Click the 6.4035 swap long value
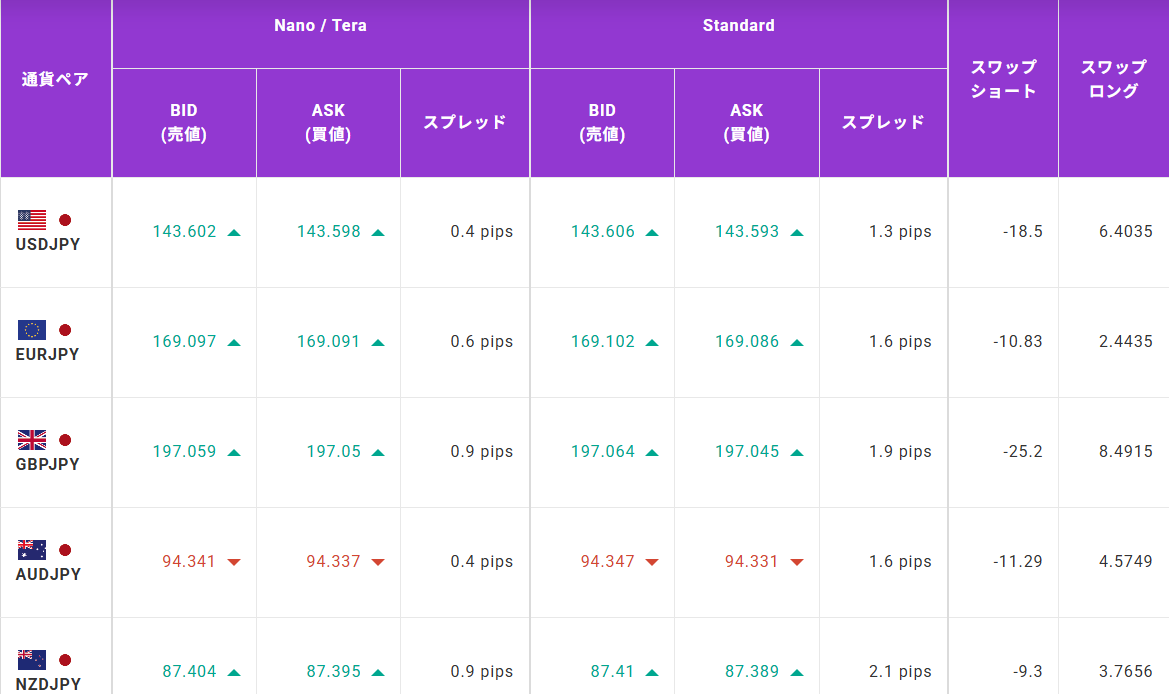1169x694 pixels. tap(1126, 232)
